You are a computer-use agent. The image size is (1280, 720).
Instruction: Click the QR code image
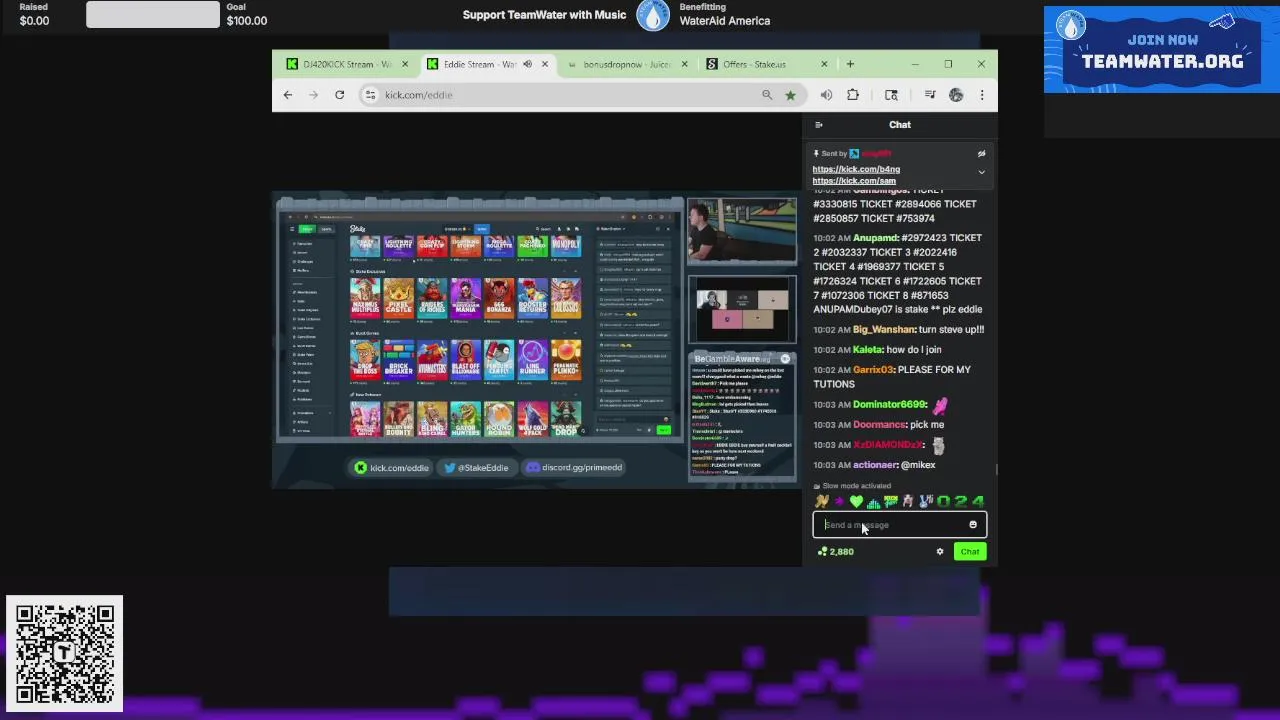65,654
